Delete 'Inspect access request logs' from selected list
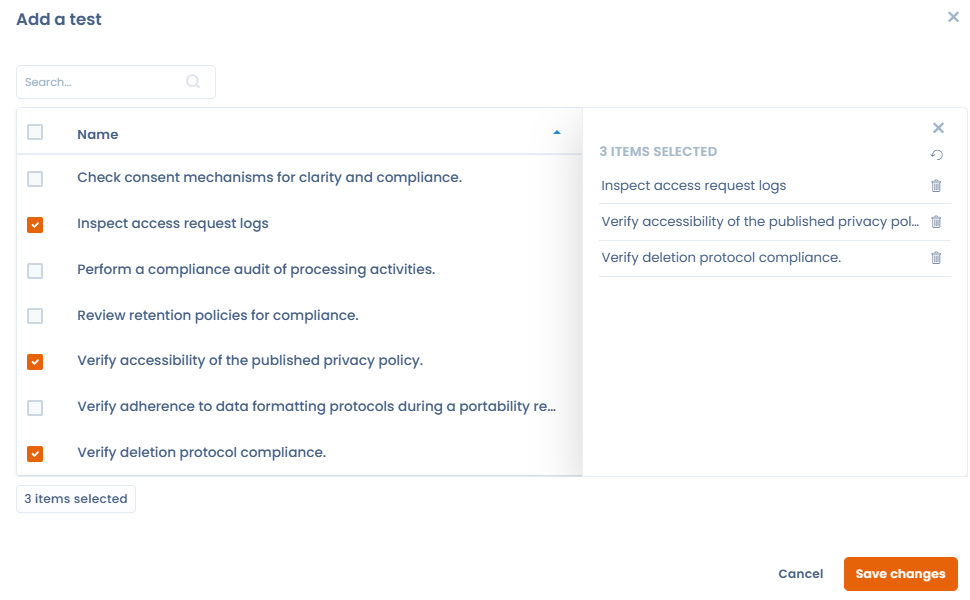Screen dimensions: 970x600 [x=936, y=186]
